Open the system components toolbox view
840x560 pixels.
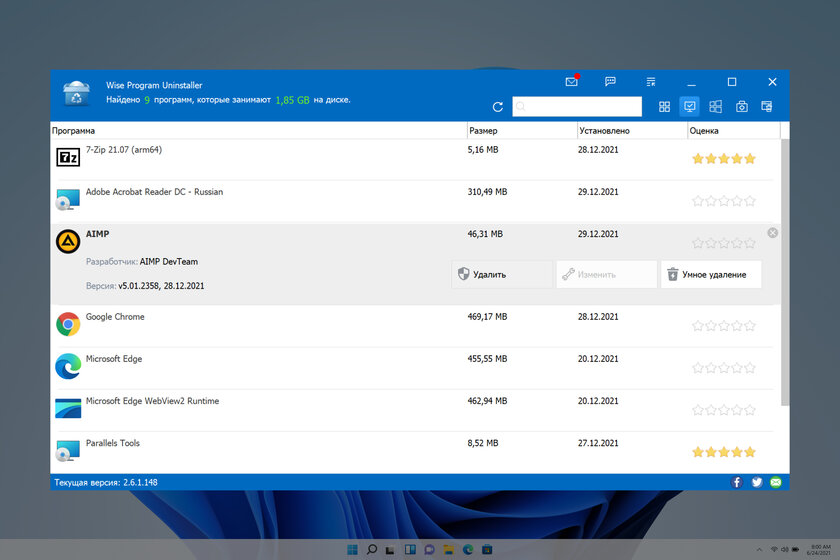[741, 107]
